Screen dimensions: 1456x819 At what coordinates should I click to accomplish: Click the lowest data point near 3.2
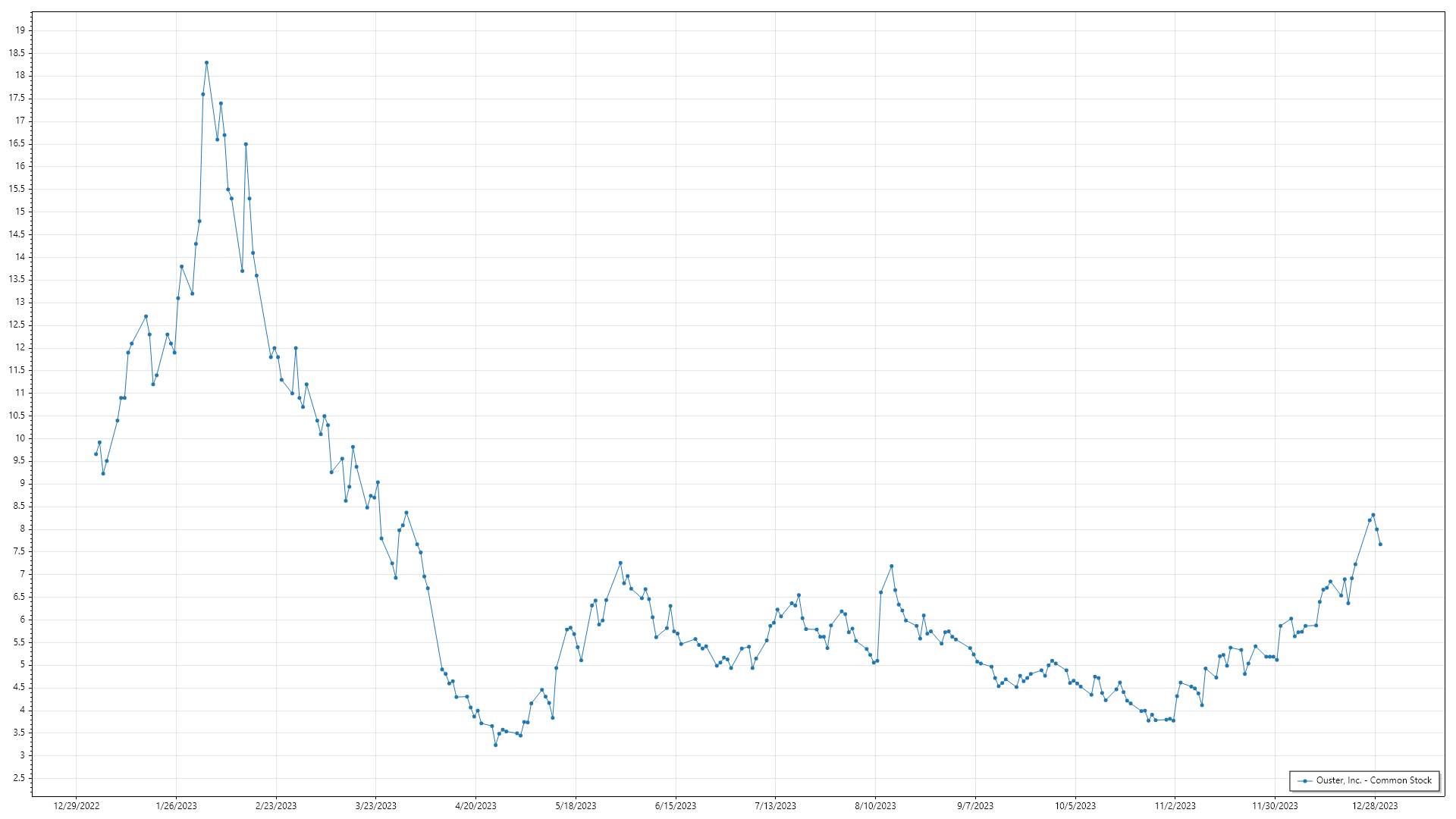tap(495, 745)
